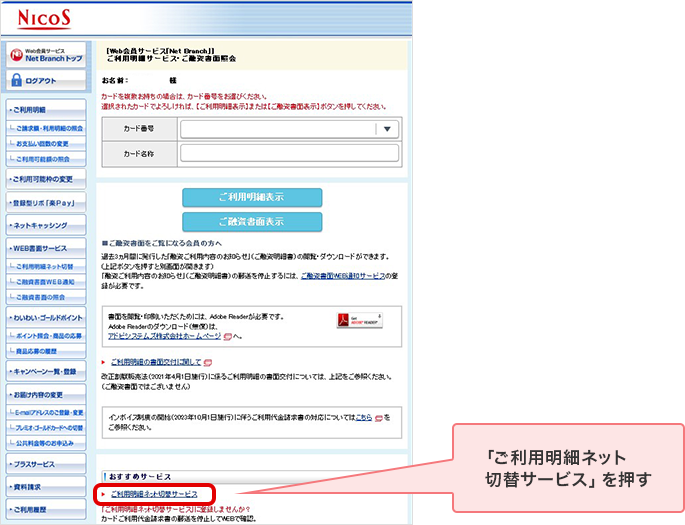
Task: Open ネットキャッシング menu
Action: coord(46,225)
